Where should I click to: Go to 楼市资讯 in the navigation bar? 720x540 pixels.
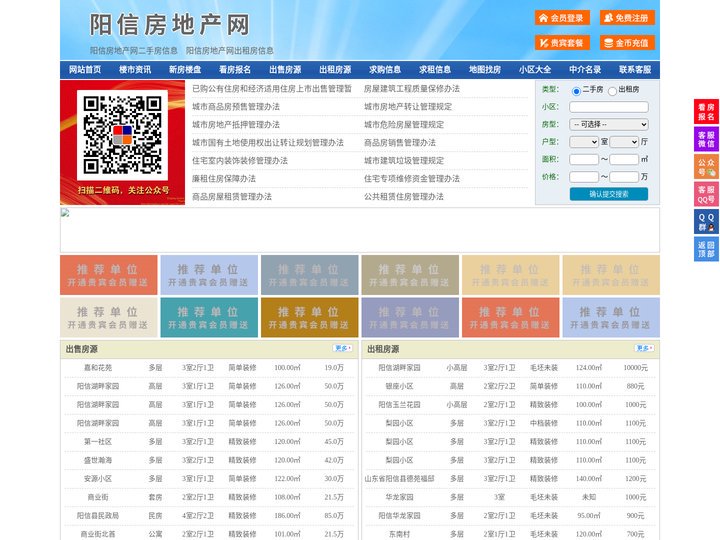tap(135, 70)
